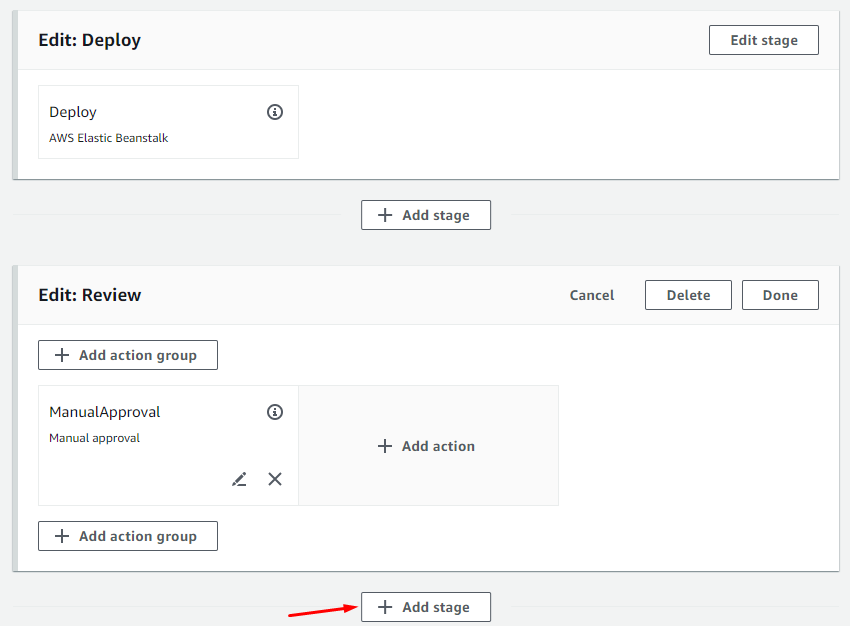Click the pencil edit icon on ManualApproval
The image size is (850, 626).
(239, 479)
